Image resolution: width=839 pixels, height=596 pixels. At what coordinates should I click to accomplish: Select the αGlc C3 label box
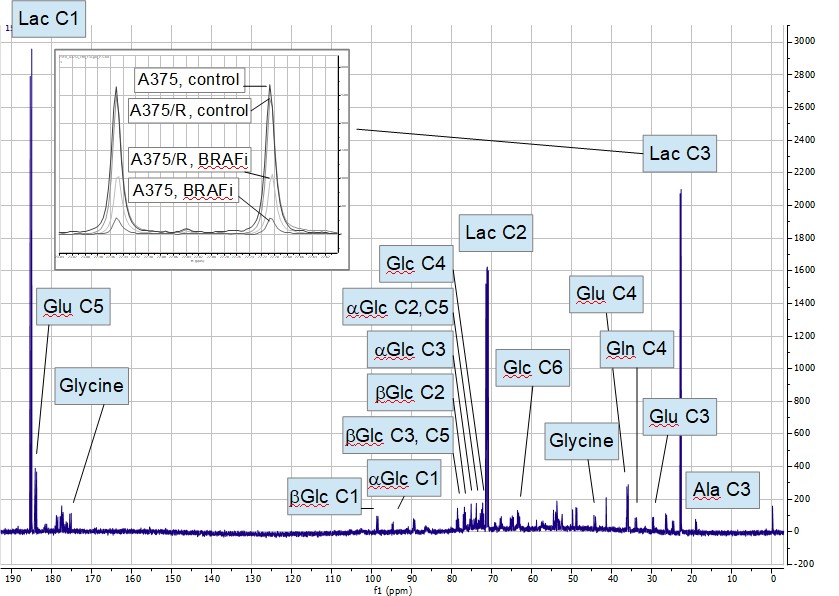410,350
